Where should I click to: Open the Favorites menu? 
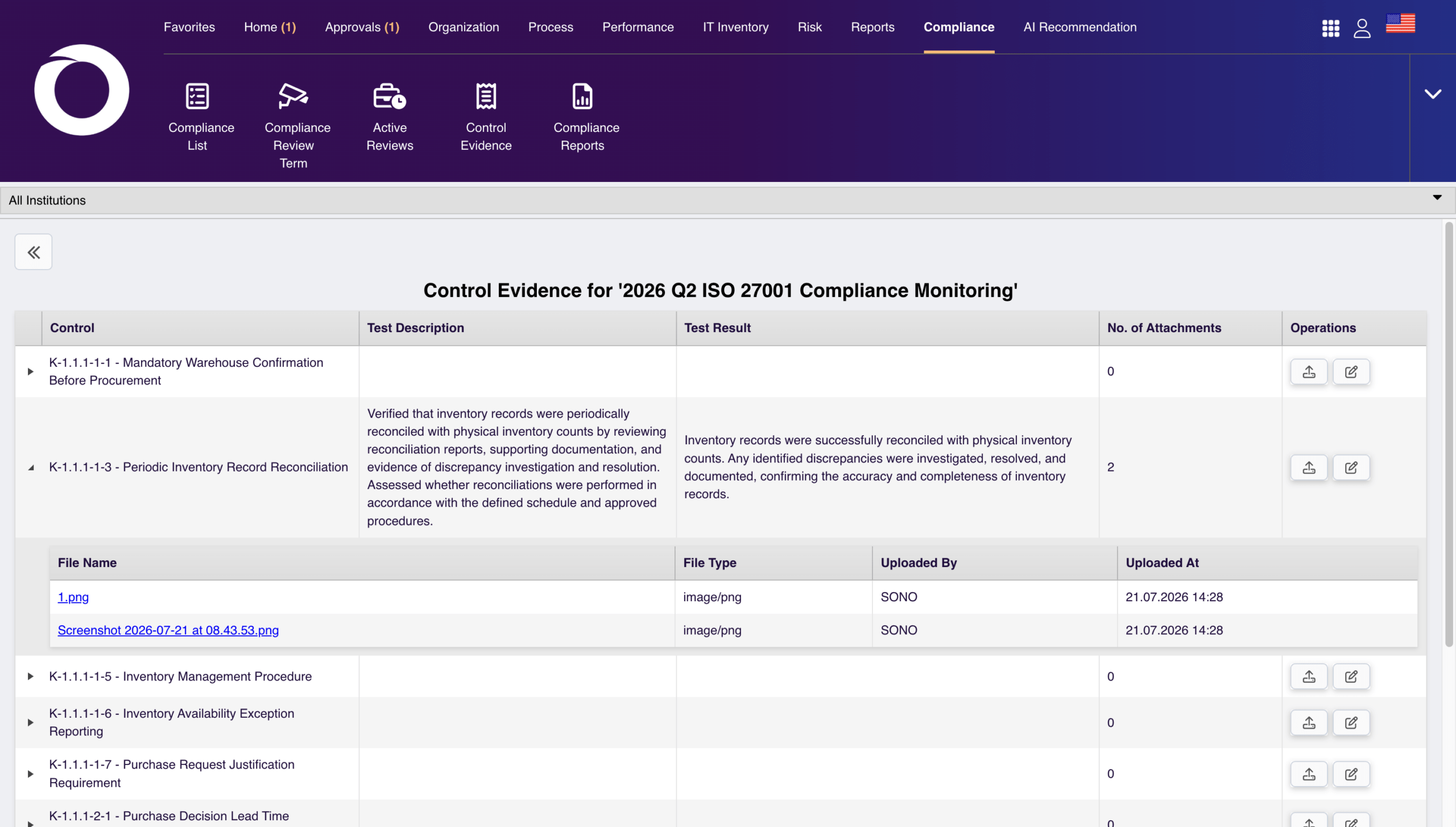[189, 27]
